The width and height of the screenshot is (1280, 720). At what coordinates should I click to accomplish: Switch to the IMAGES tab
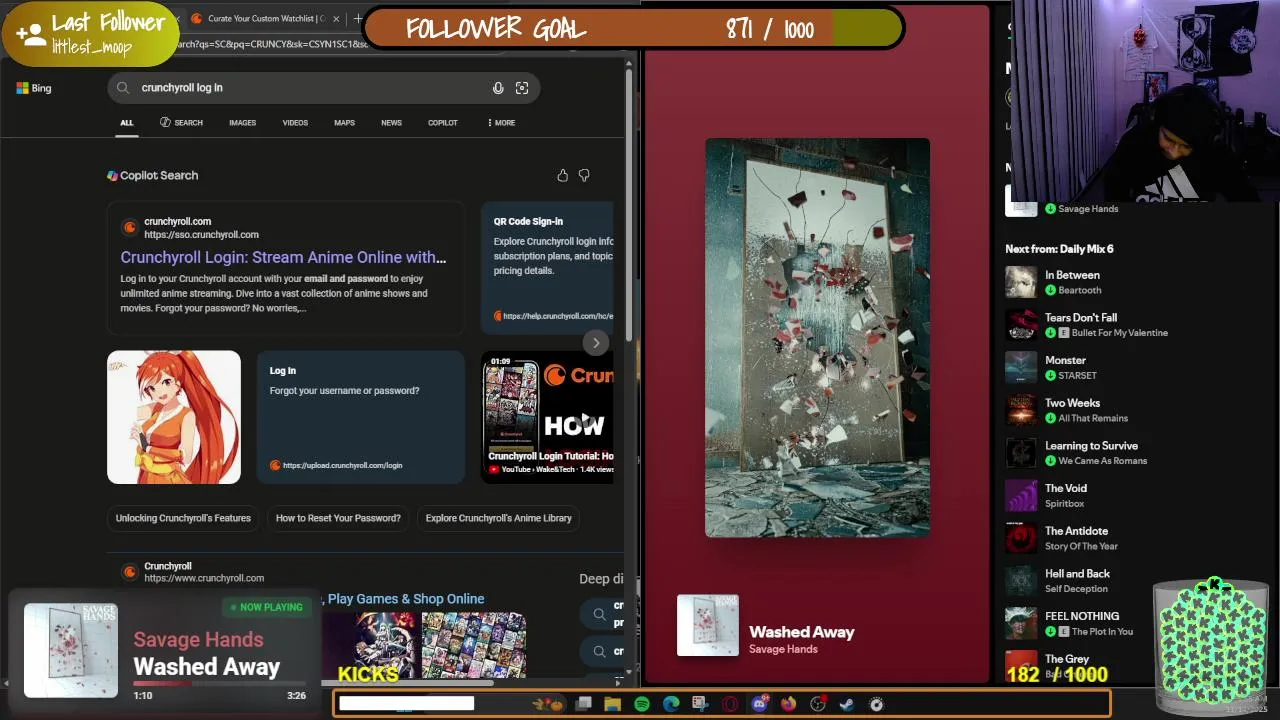[242, 123]
